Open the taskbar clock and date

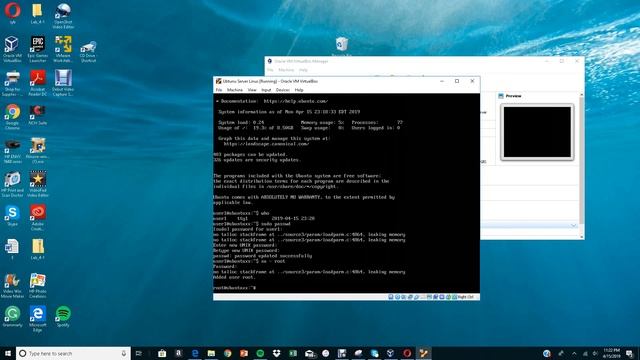(611, 353)
